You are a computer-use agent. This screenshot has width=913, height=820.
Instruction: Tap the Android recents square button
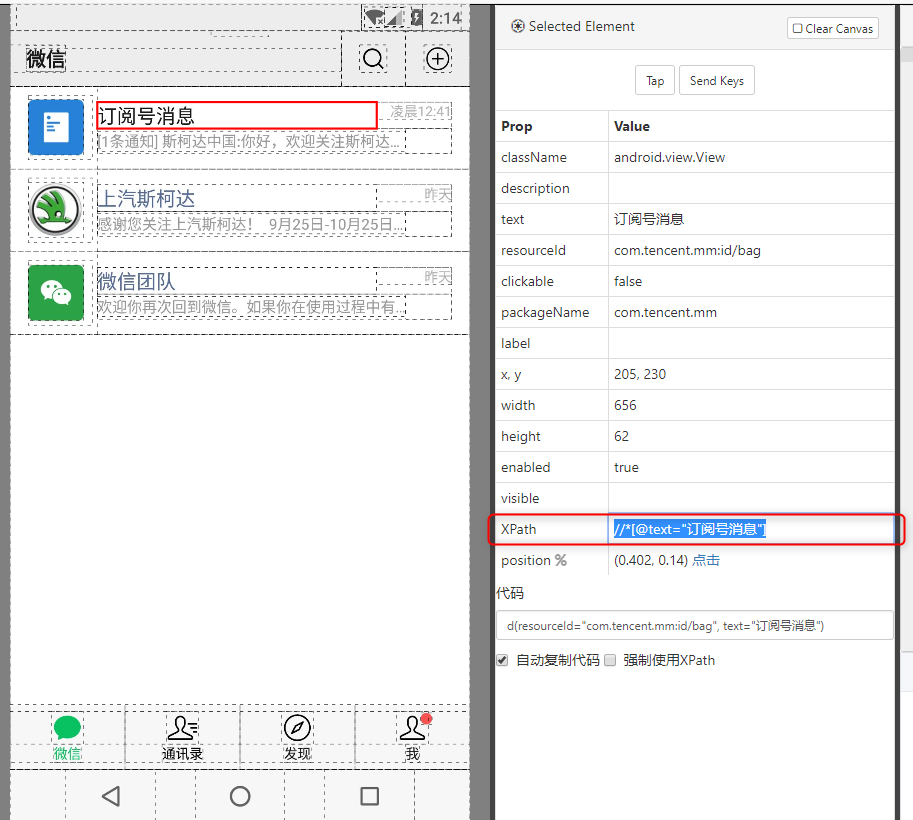tap(370, 796)
